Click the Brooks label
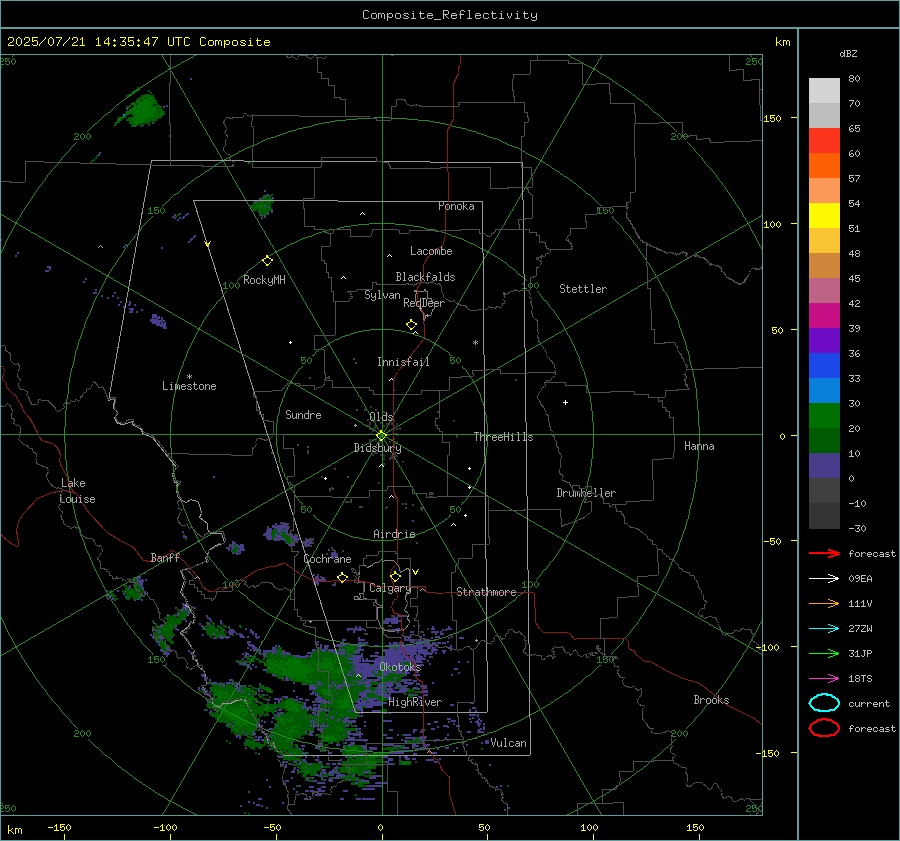 pyautogui.click(x=711, y=700)
